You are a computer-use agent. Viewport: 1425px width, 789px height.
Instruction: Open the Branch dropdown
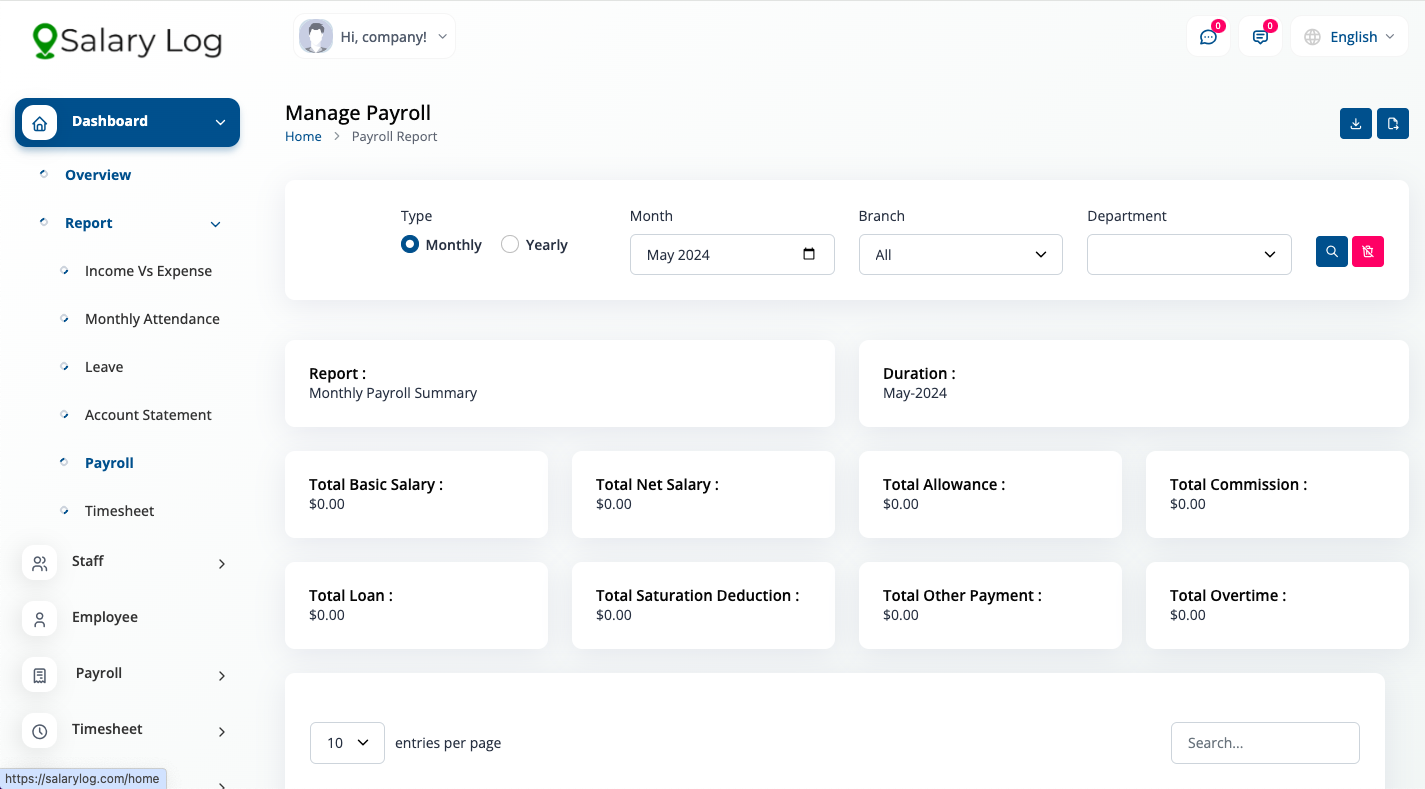[960, 255]
